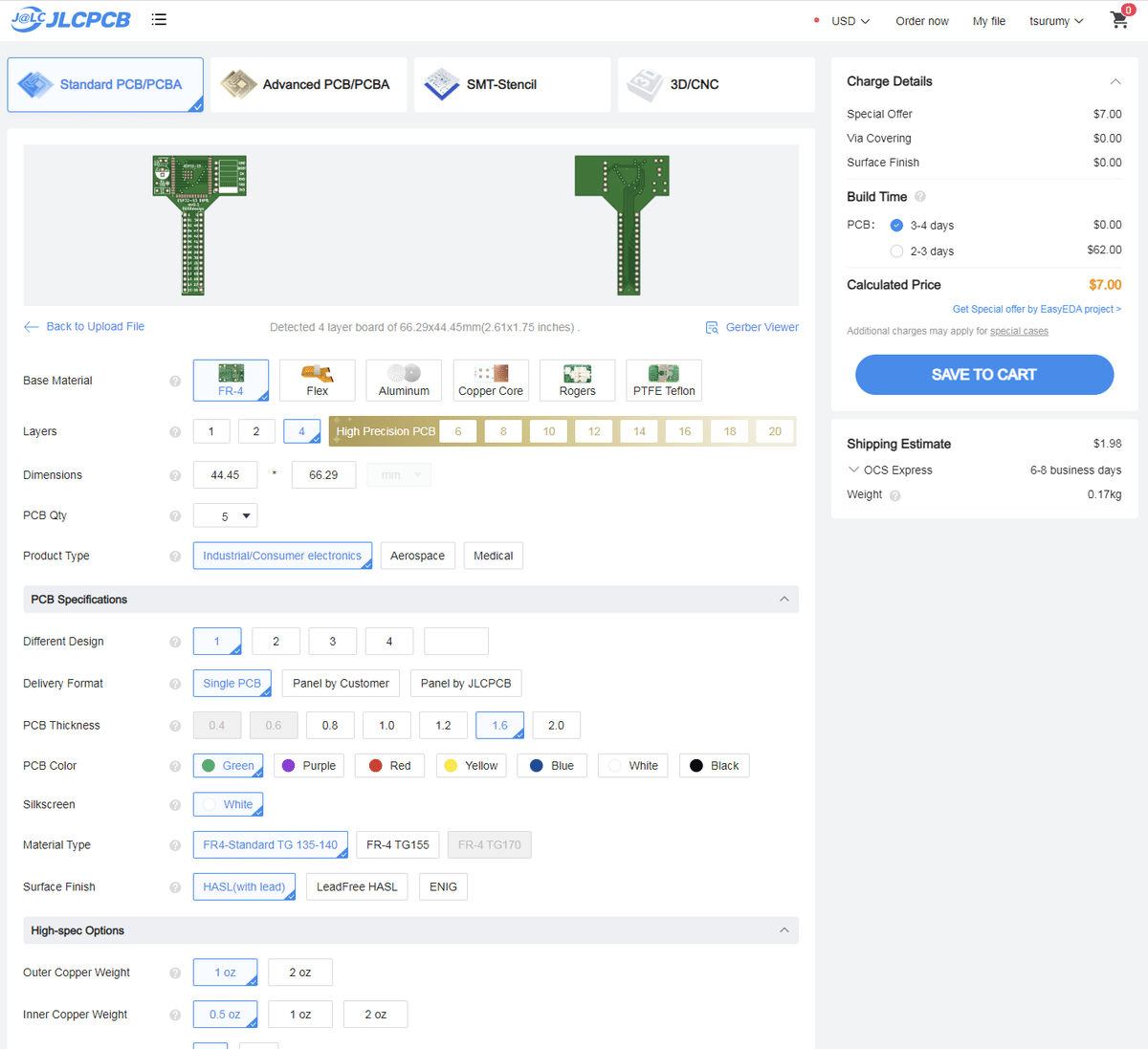
Task: Select 2 oz outer copper weight
Action: click(300, 973)
